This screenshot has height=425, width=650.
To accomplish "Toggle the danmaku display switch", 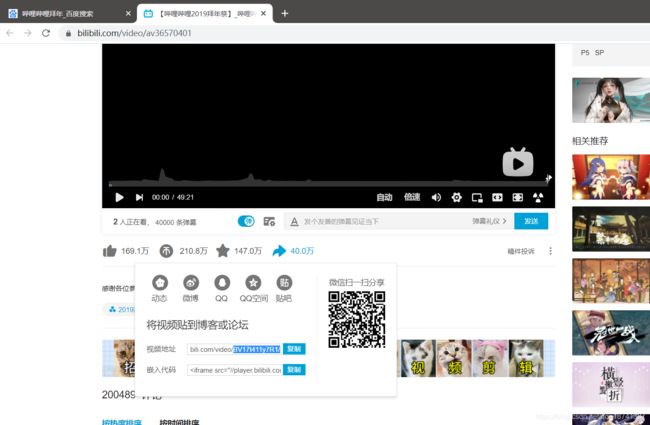I will 246,221.
